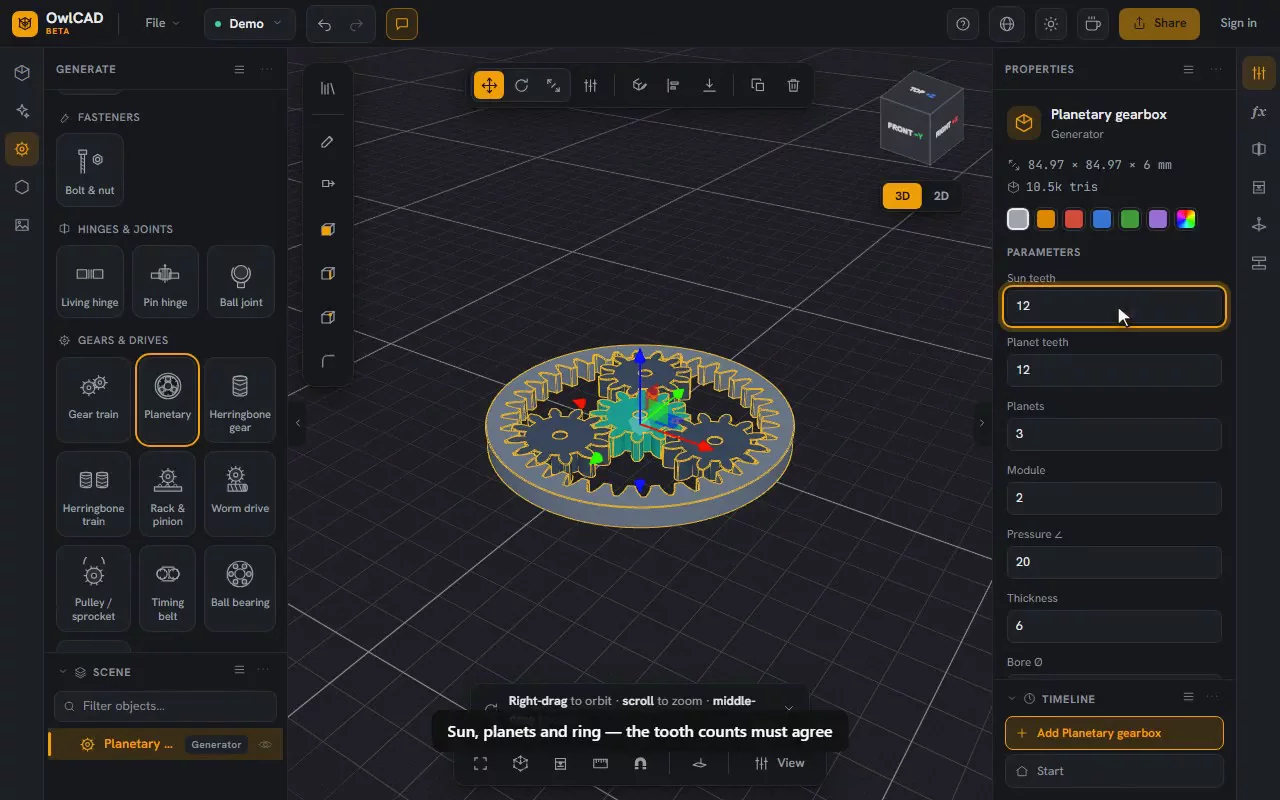Click the Start timeline entry
Screen dimensions: 1280x800
point(1114,771)
